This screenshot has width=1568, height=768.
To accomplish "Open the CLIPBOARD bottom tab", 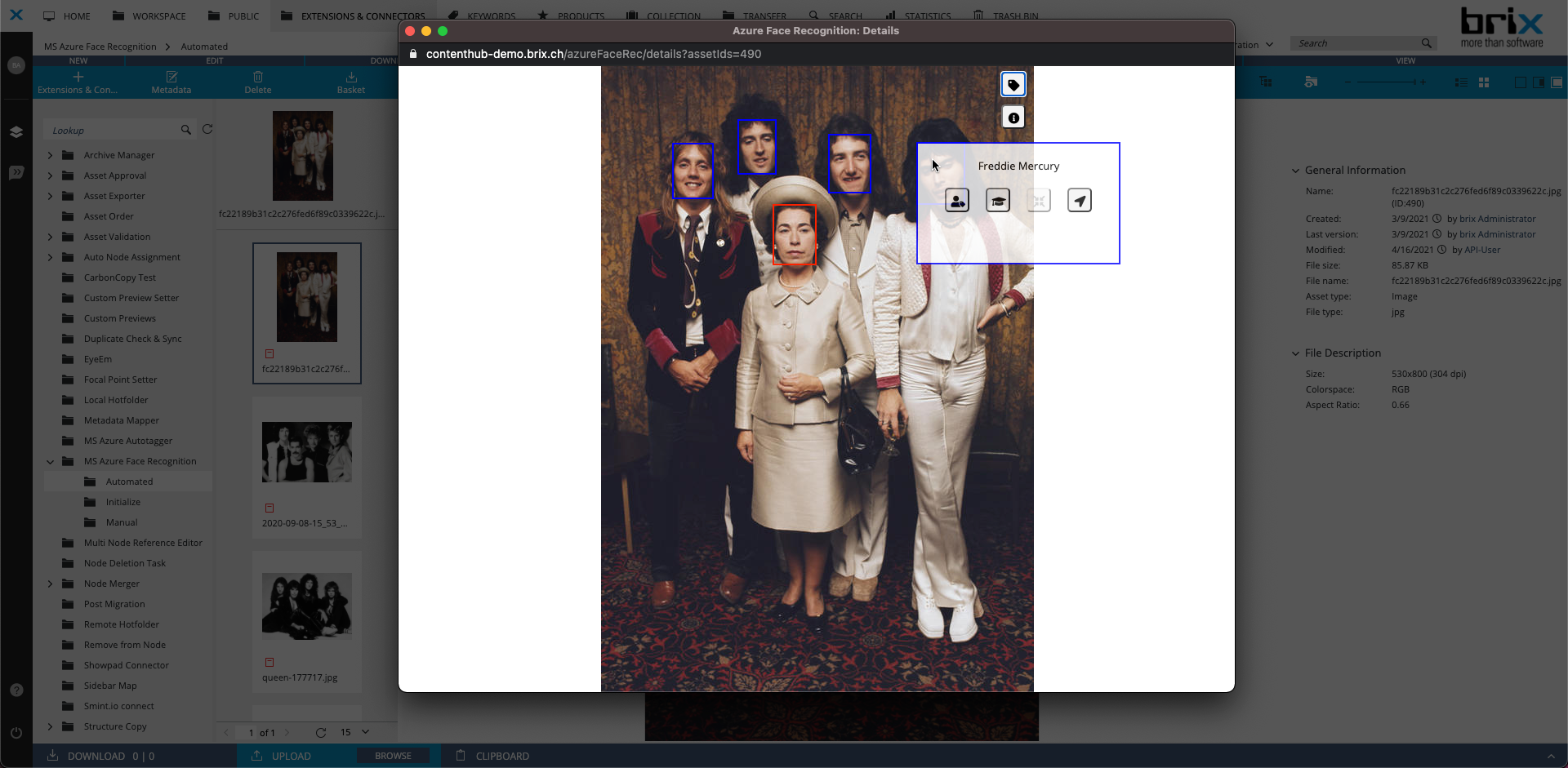I will click(492, 756).
